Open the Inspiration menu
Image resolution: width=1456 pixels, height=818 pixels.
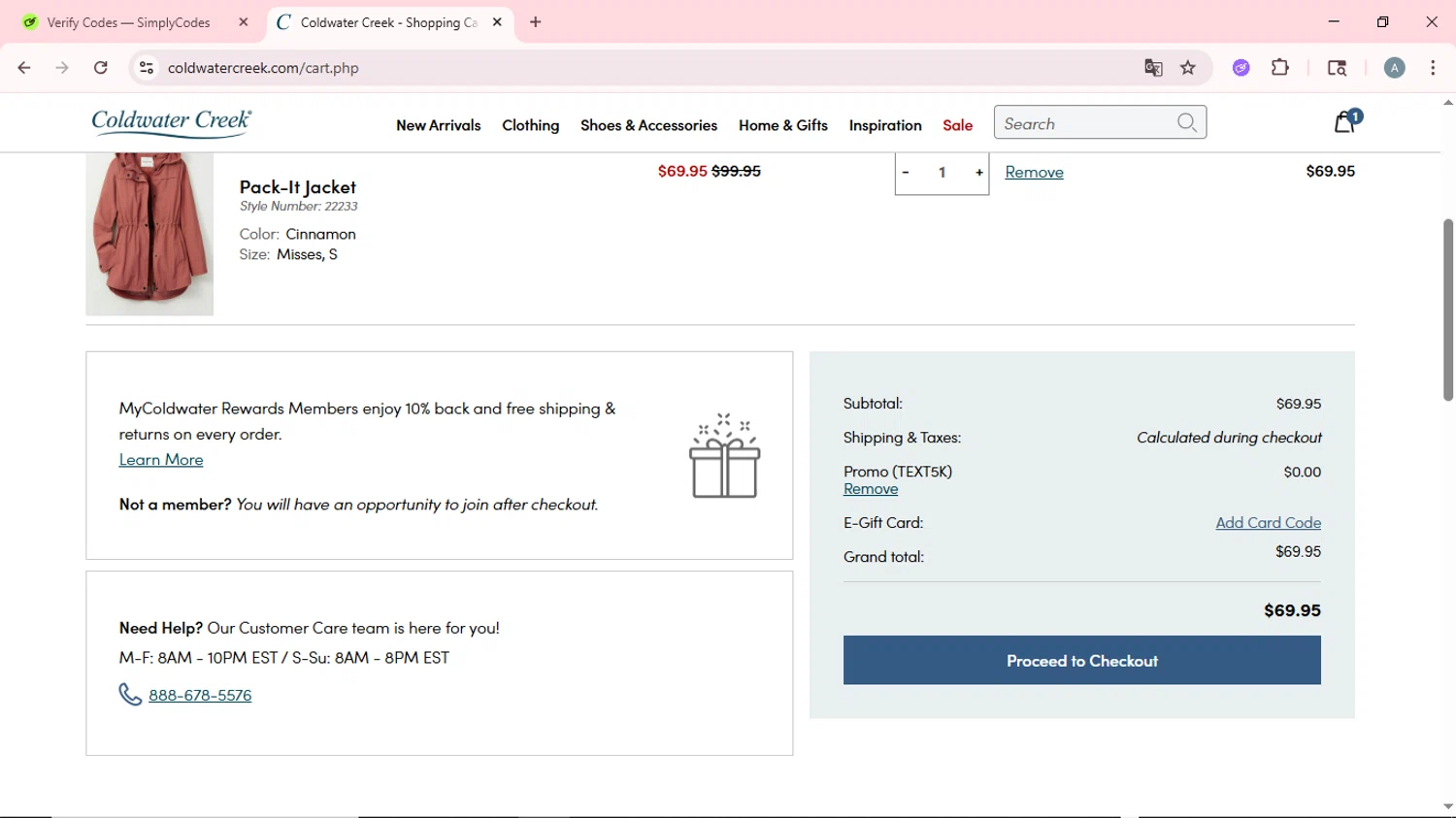[885, 125]
